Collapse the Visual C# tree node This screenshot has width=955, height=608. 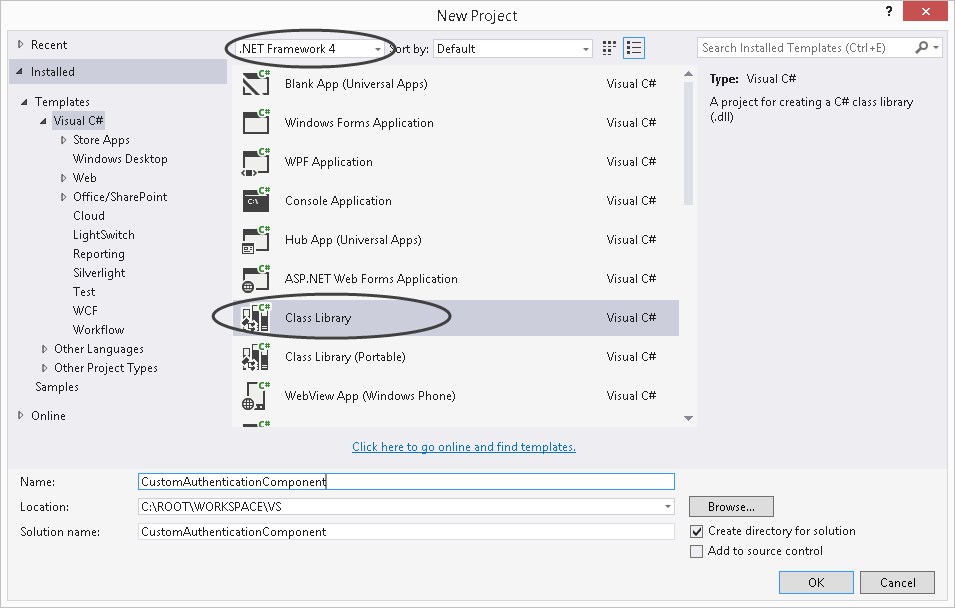click(x=43, y=121)
